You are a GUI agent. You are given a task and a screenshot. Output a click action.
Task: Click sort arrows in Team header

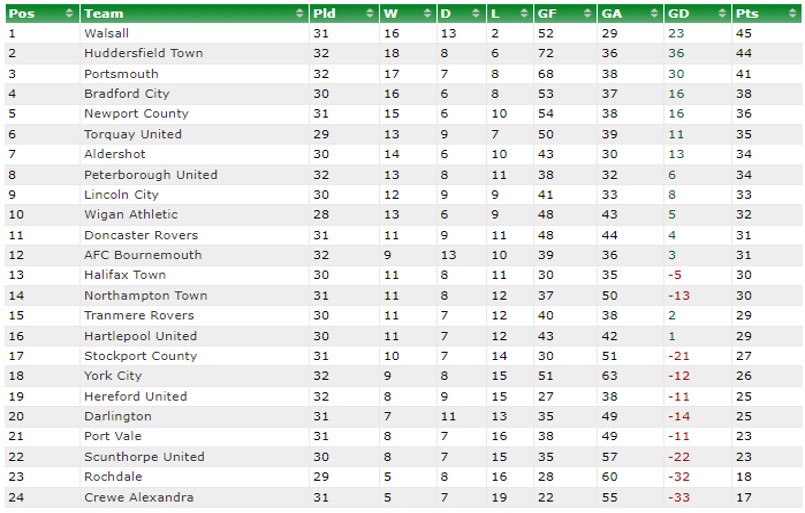tap(300, 13)
